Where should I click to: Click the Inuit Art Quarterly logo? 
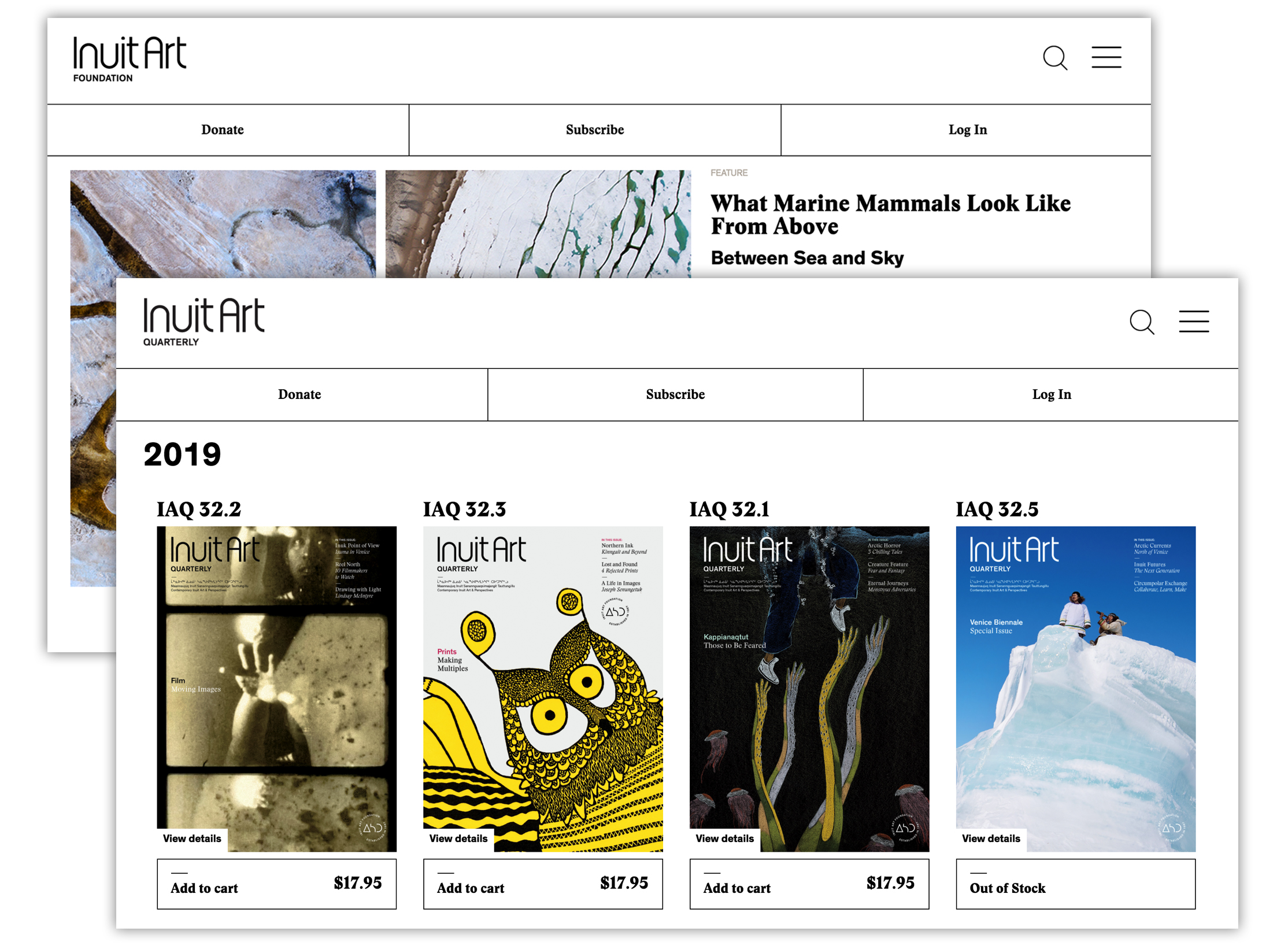[x=203, y=322]
